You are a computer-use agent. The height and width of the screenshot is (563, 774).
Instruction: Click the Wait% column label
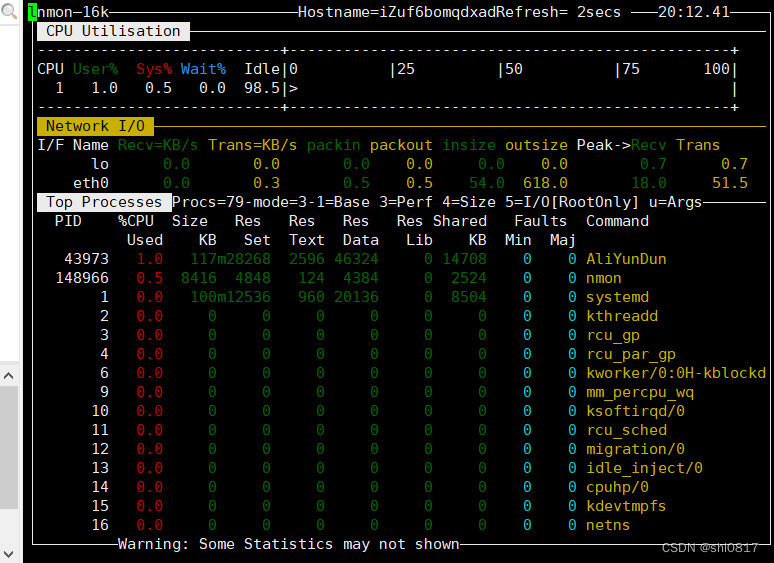pos(203,69)
